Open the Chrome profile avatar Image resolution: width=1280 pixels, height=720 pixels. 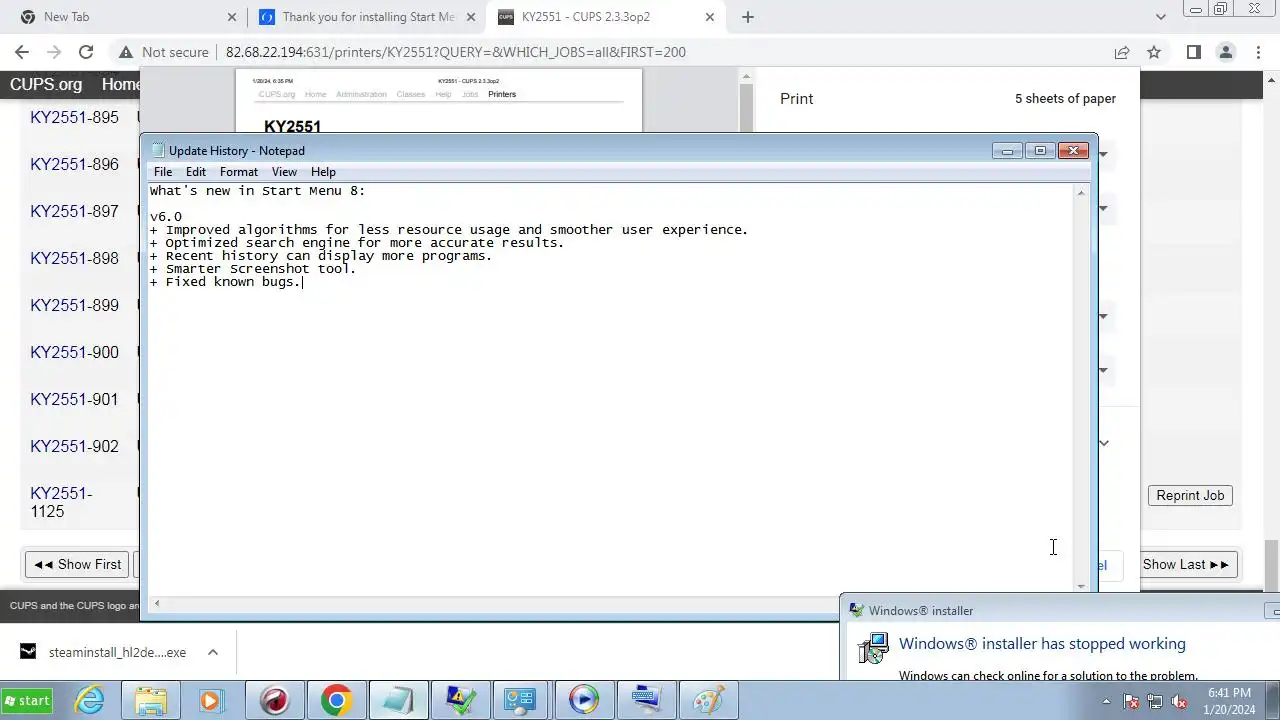[1226, 52]
